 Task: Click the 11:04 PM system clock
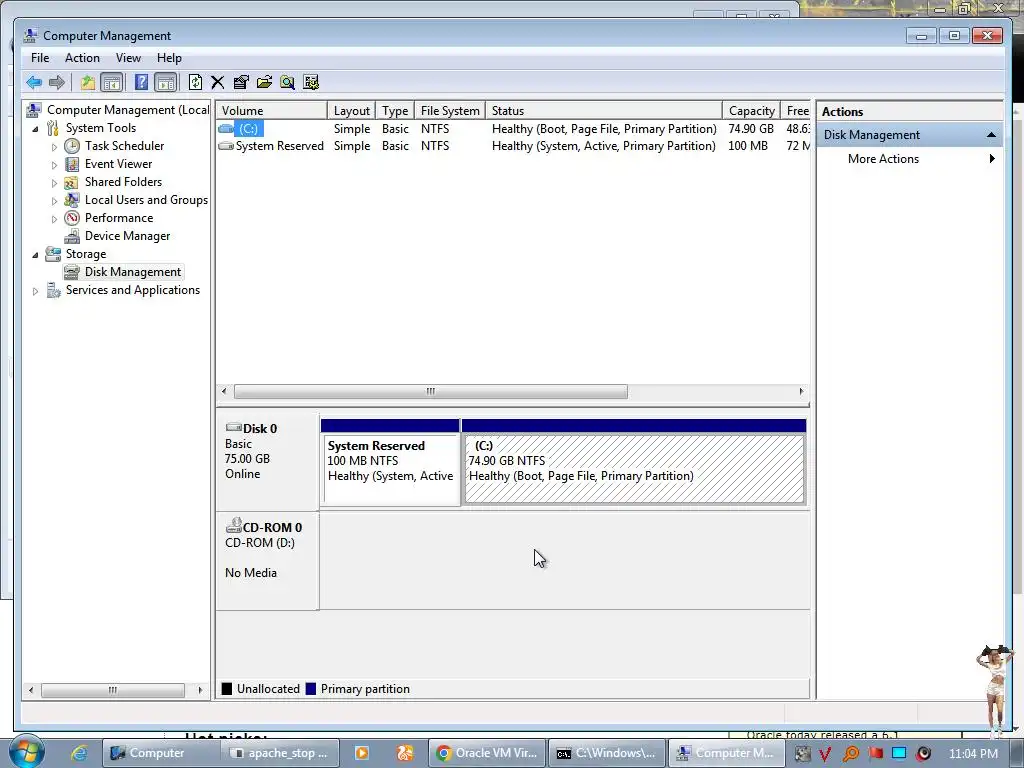pos(973,753)
